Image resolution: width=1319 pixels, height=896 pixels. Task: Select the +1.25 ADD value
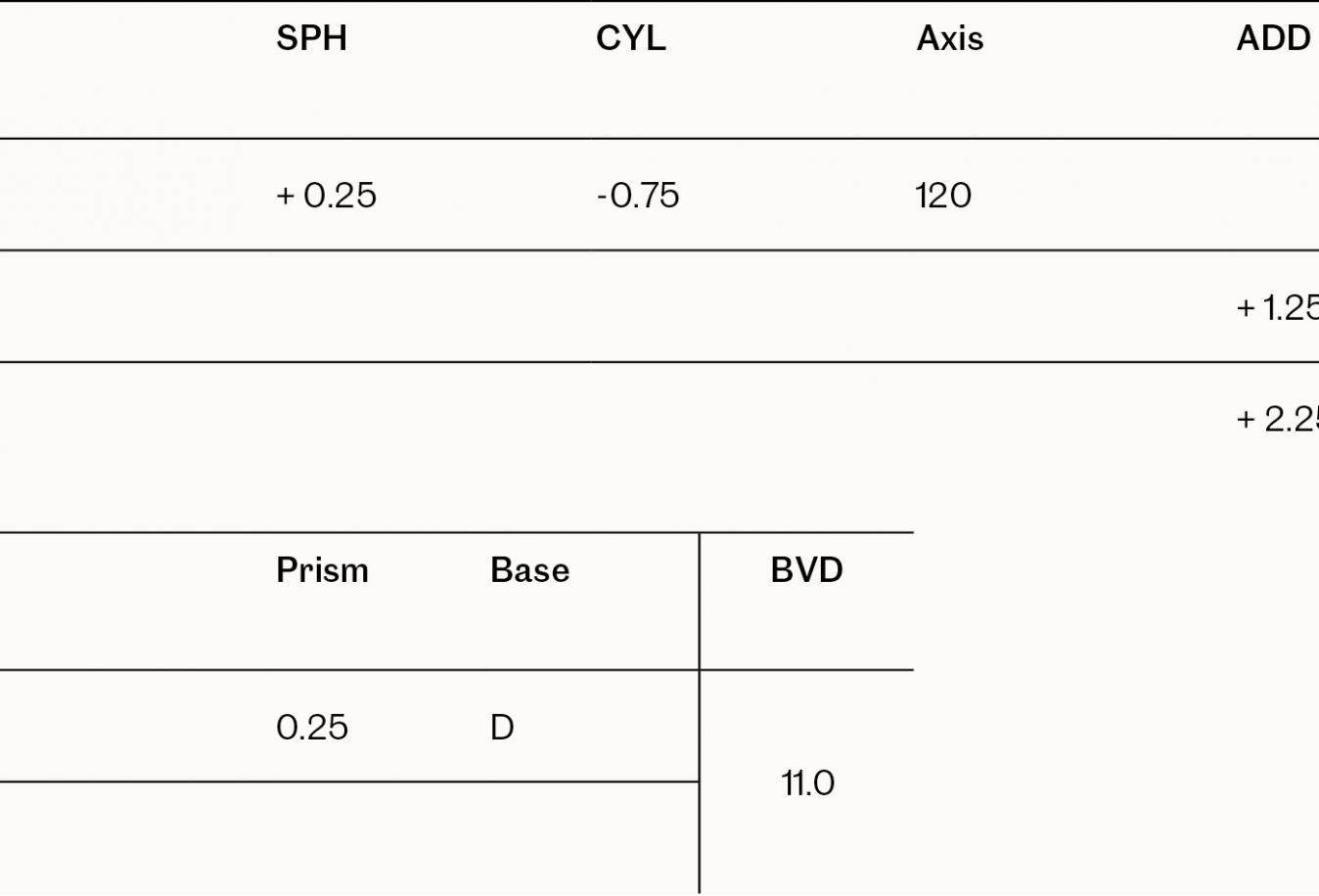pyautogui.click(x=1278, y=307)
